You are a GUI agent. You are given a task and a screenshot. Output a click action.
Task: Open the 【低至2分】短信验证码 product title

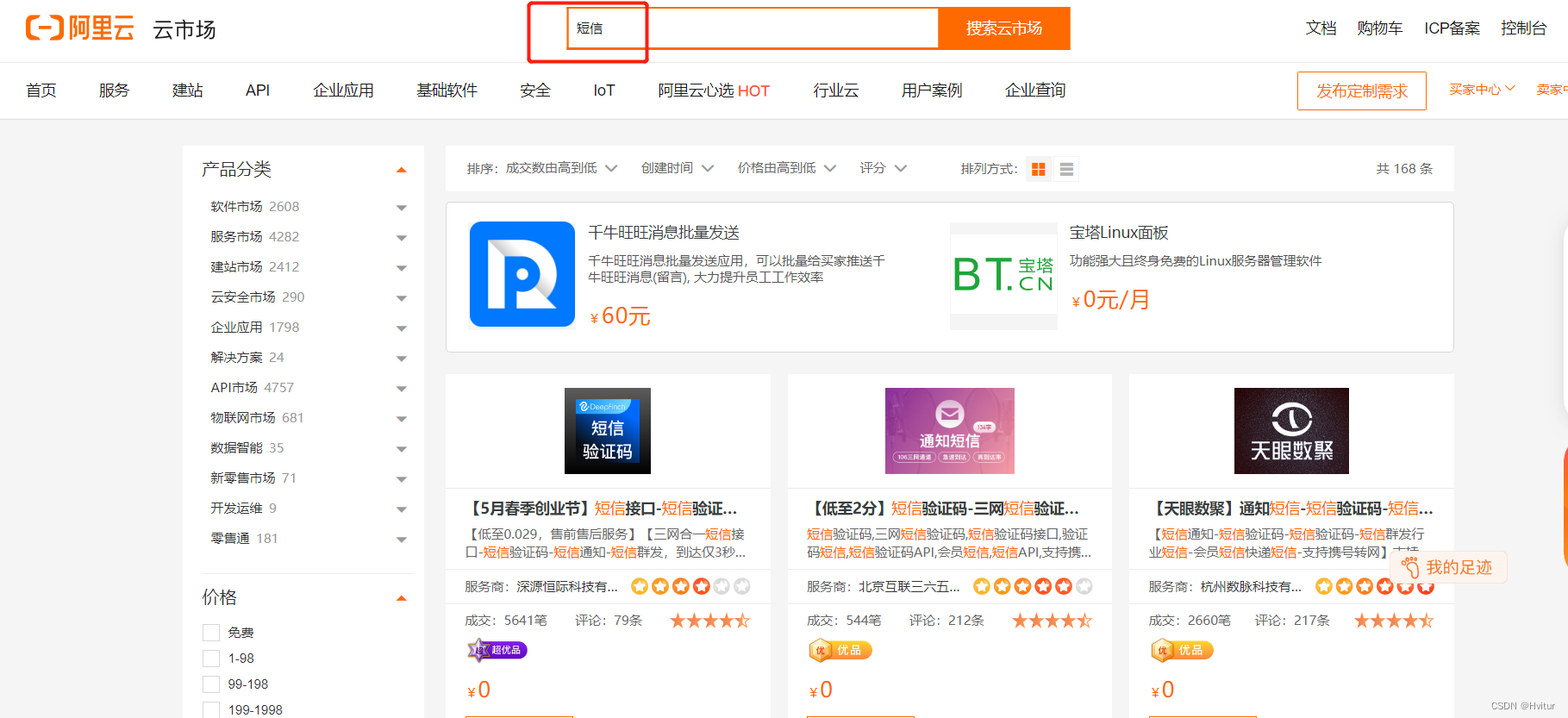tap(943, 509)
